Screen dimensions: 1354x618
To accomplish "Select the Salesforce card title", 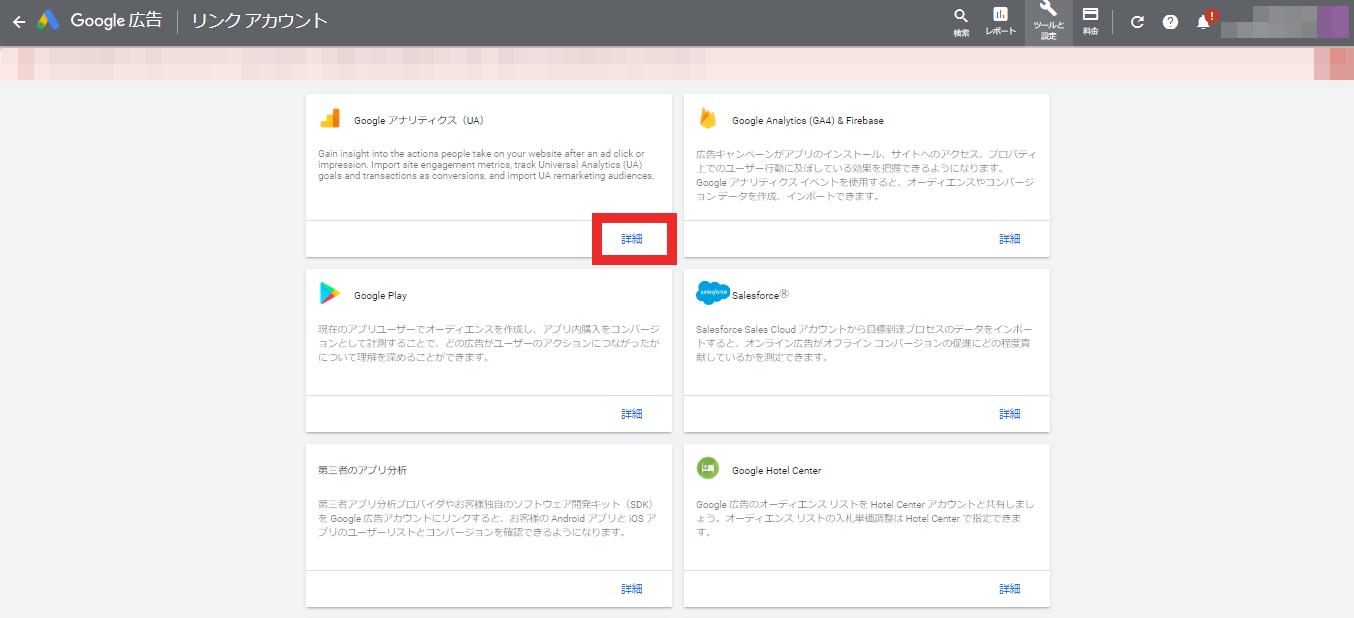I will coord(760,295).
